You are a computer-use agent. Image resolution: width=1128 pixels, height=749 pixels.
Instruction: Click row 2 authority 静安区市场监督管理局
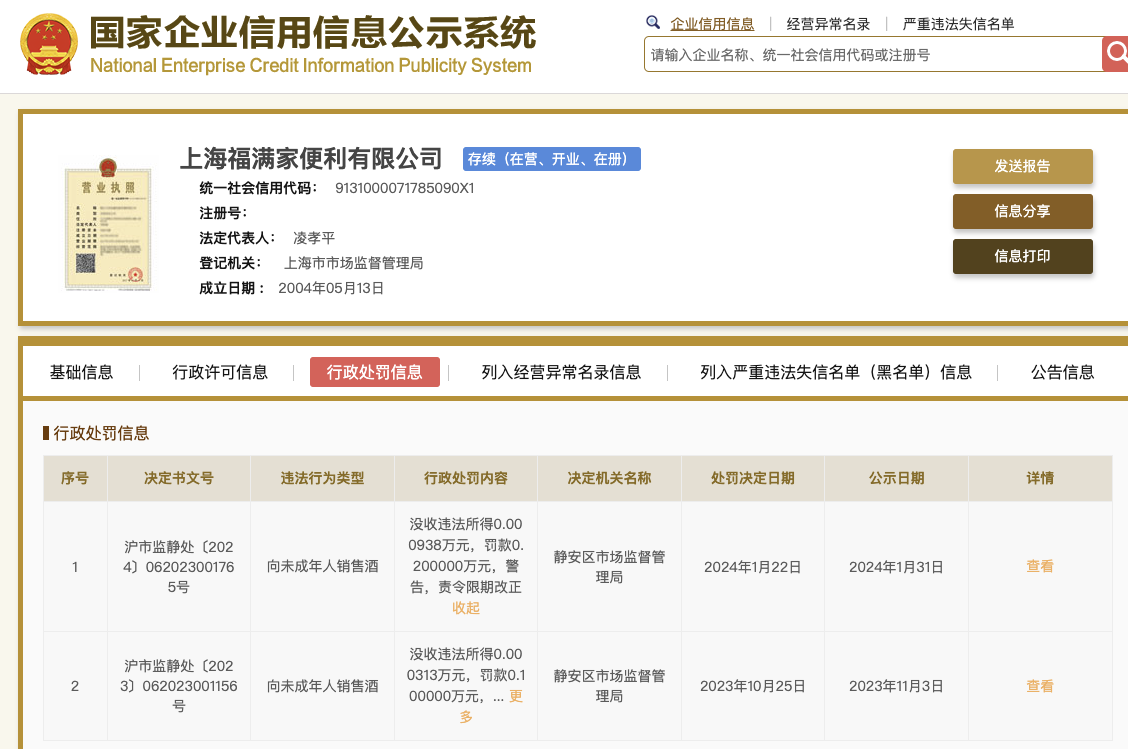pos(609,686)
